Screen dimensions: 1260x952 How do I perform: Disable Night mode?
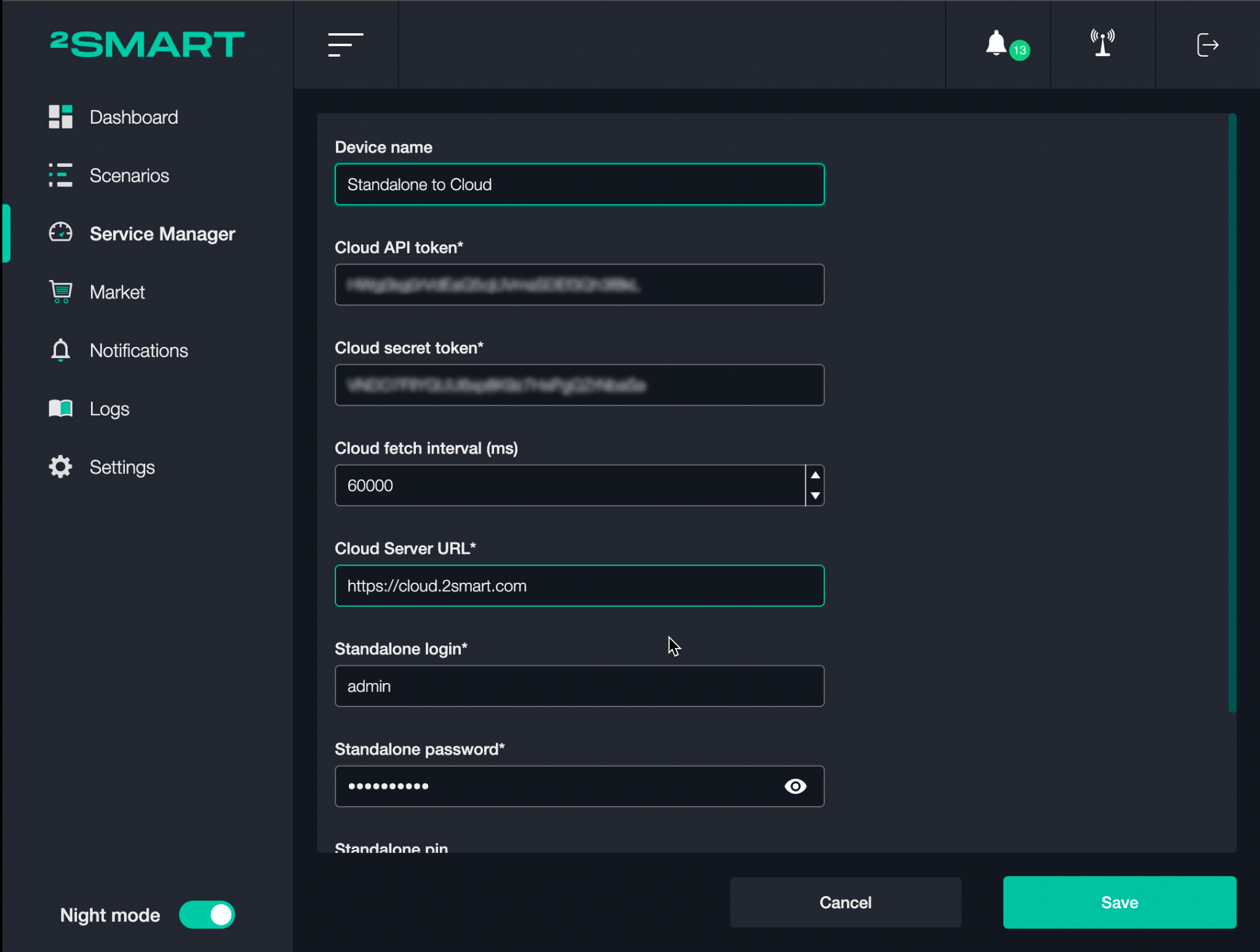coord(207,915)
